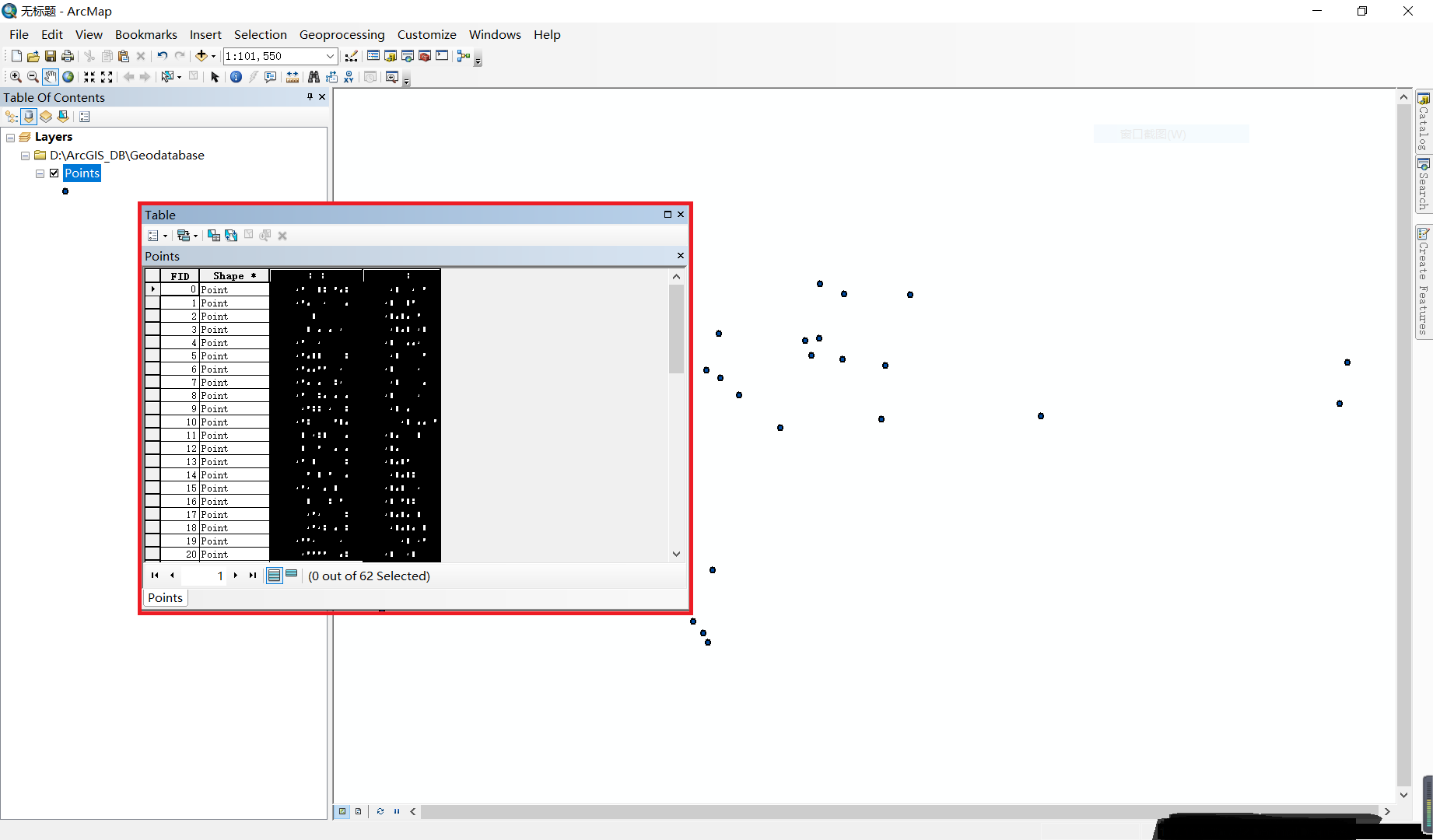Open the Catalog panel from the right edge
The height and width of the screenshot is (840, 1433).
1423,124
